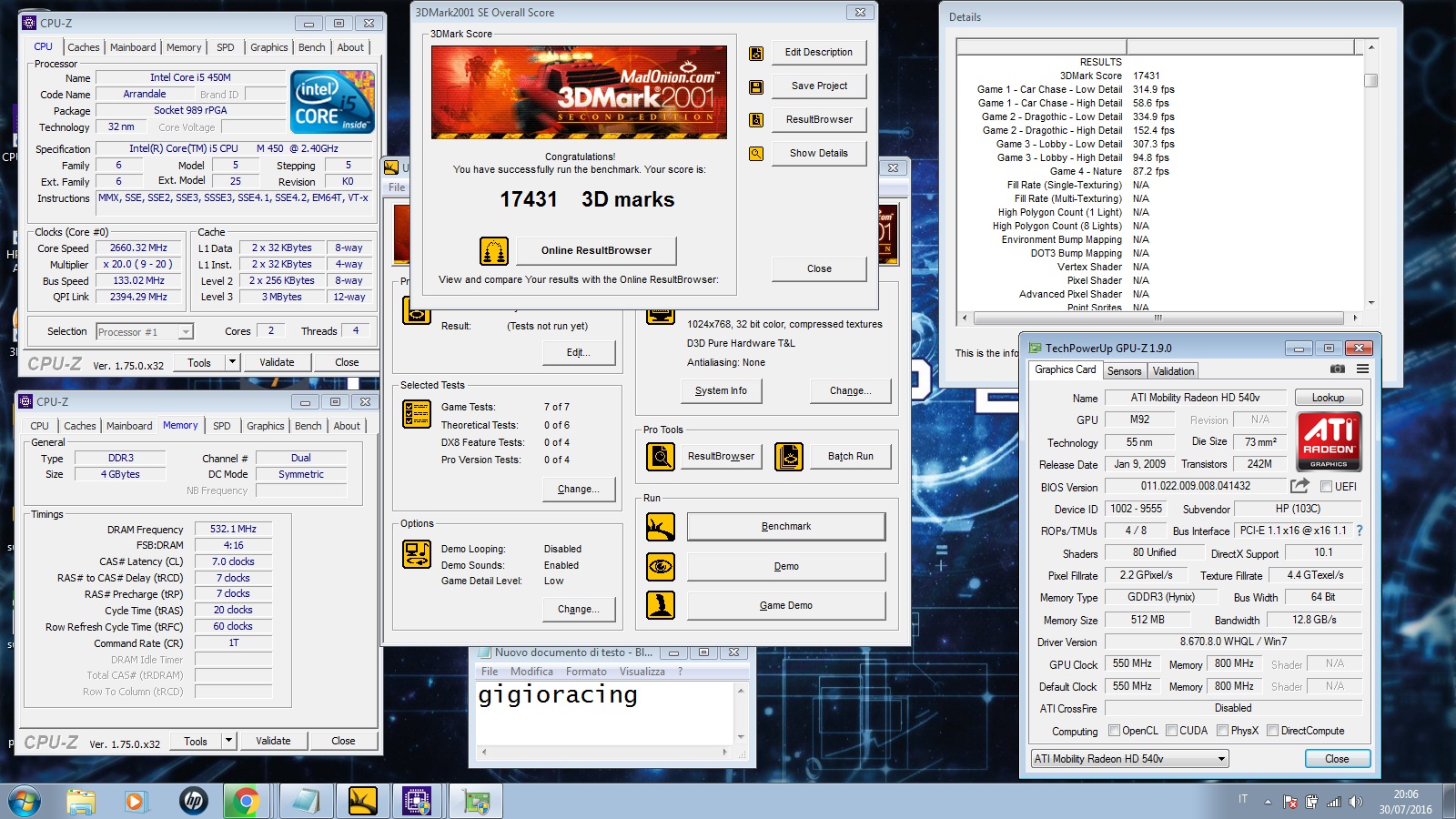
Task: Click the Save Project button
Action: tap(818, 86)
